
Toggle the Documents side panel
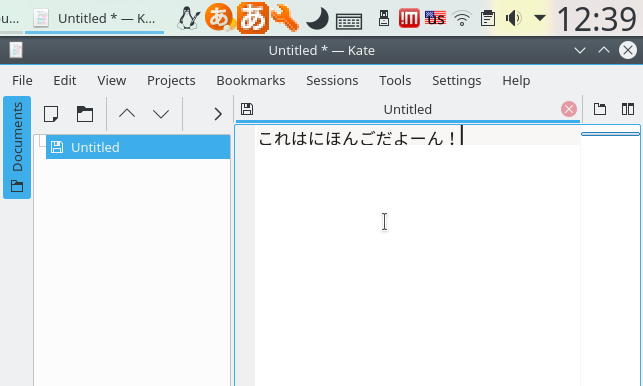17,148
